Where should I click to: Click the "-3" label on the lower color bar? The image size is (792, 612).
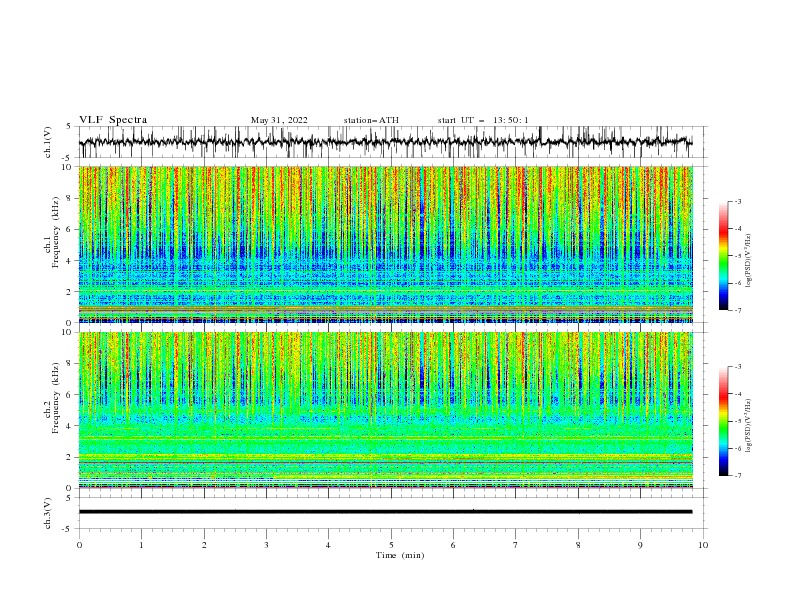[737, 367]
